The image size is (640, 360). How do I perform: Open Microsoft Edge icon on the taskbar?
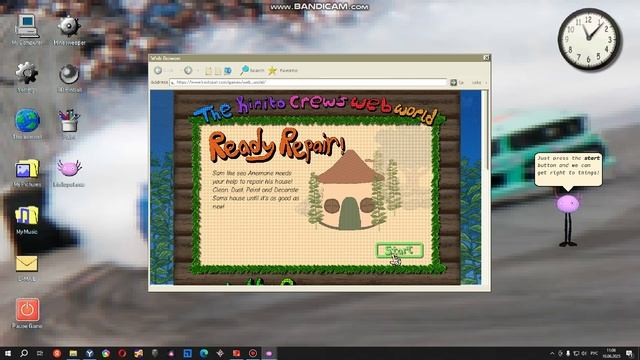point(204,353)
